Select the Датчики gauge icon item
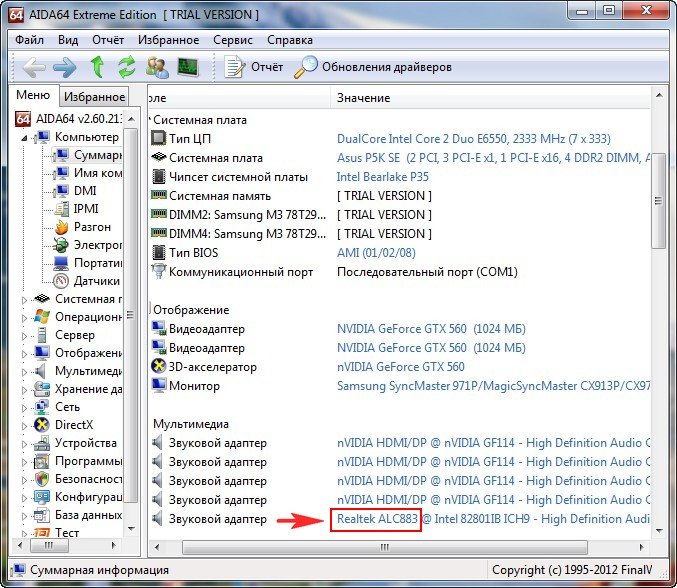The width and height of the screenshot is (677, 588). point(61,281)
